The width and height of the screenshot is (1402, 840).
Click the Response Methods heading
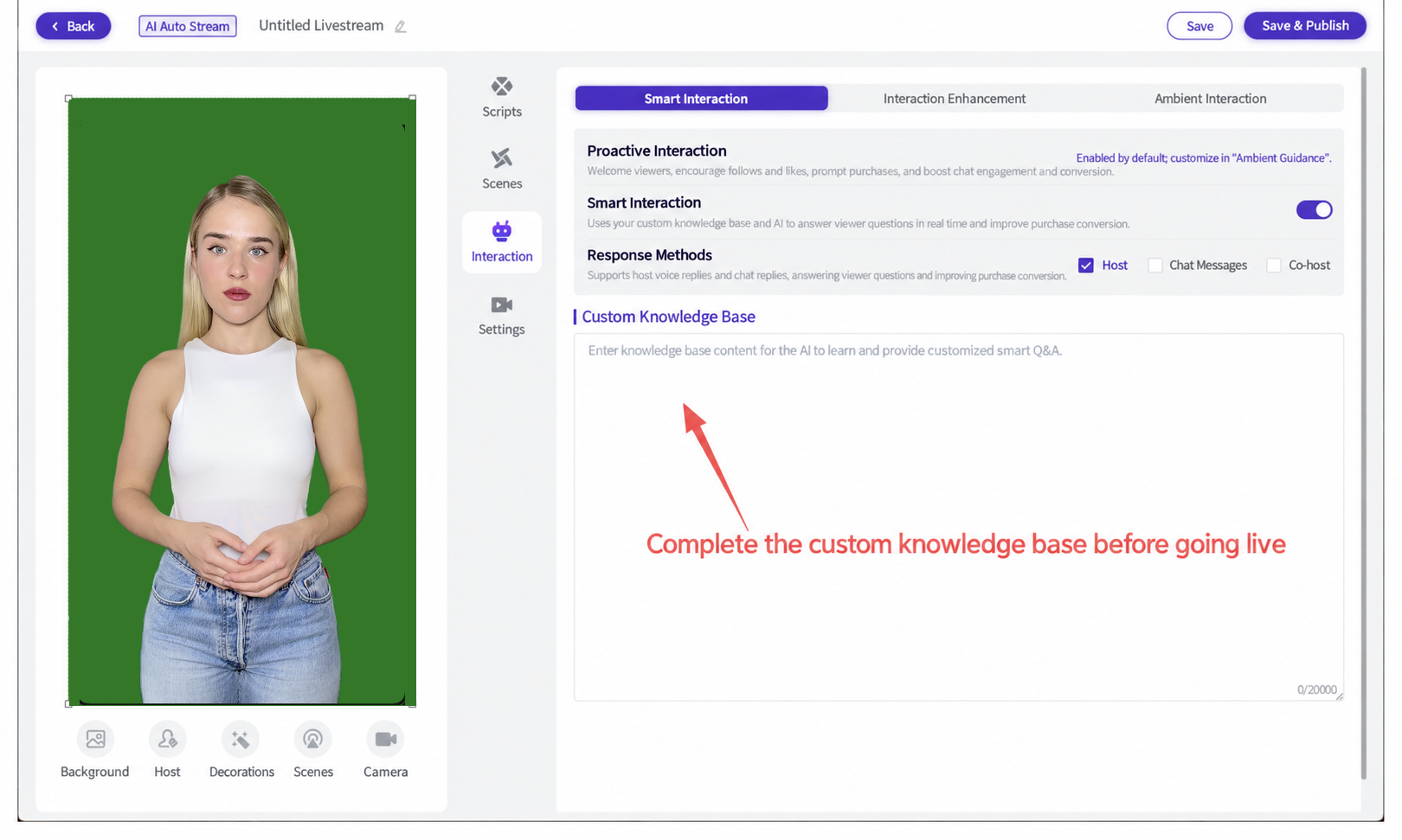pyautogui.click(x=650, y=255)
